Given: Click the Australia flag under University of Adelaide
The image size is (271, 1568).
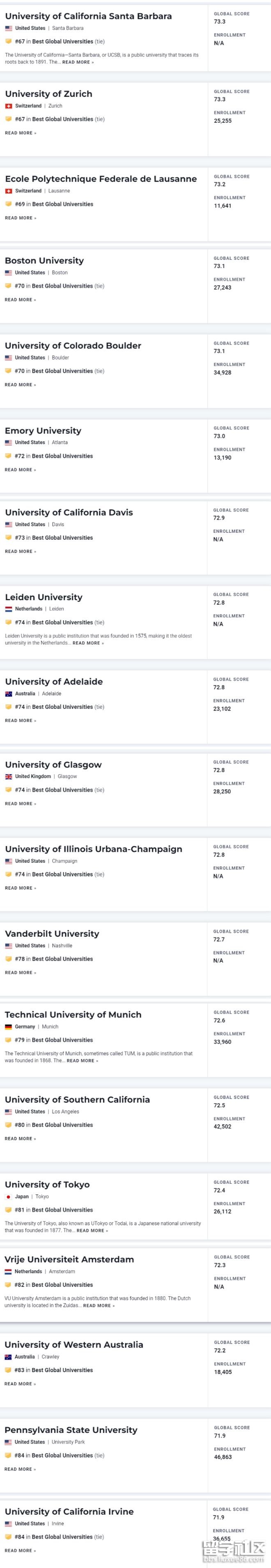Looking at the screenshot, I should tap(9, 693).
